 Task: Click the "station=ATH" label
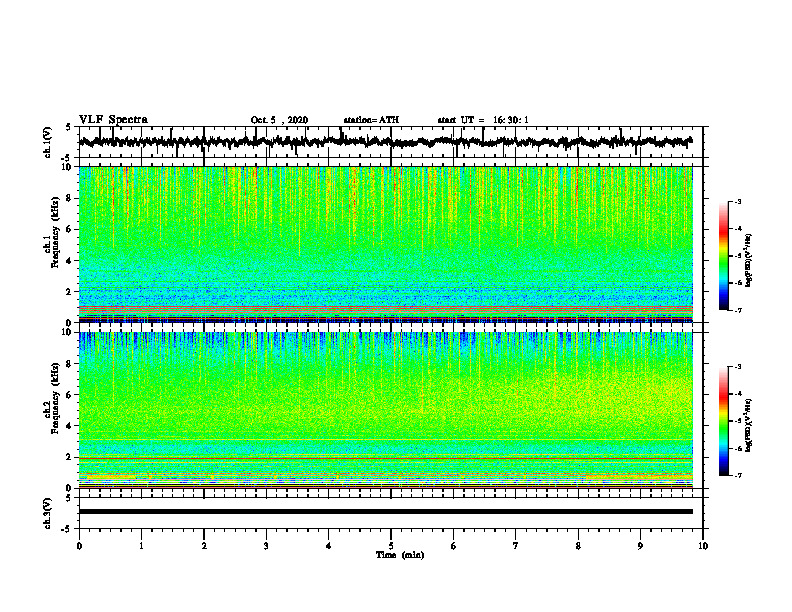pyautogui.click(x=371, y=120)
